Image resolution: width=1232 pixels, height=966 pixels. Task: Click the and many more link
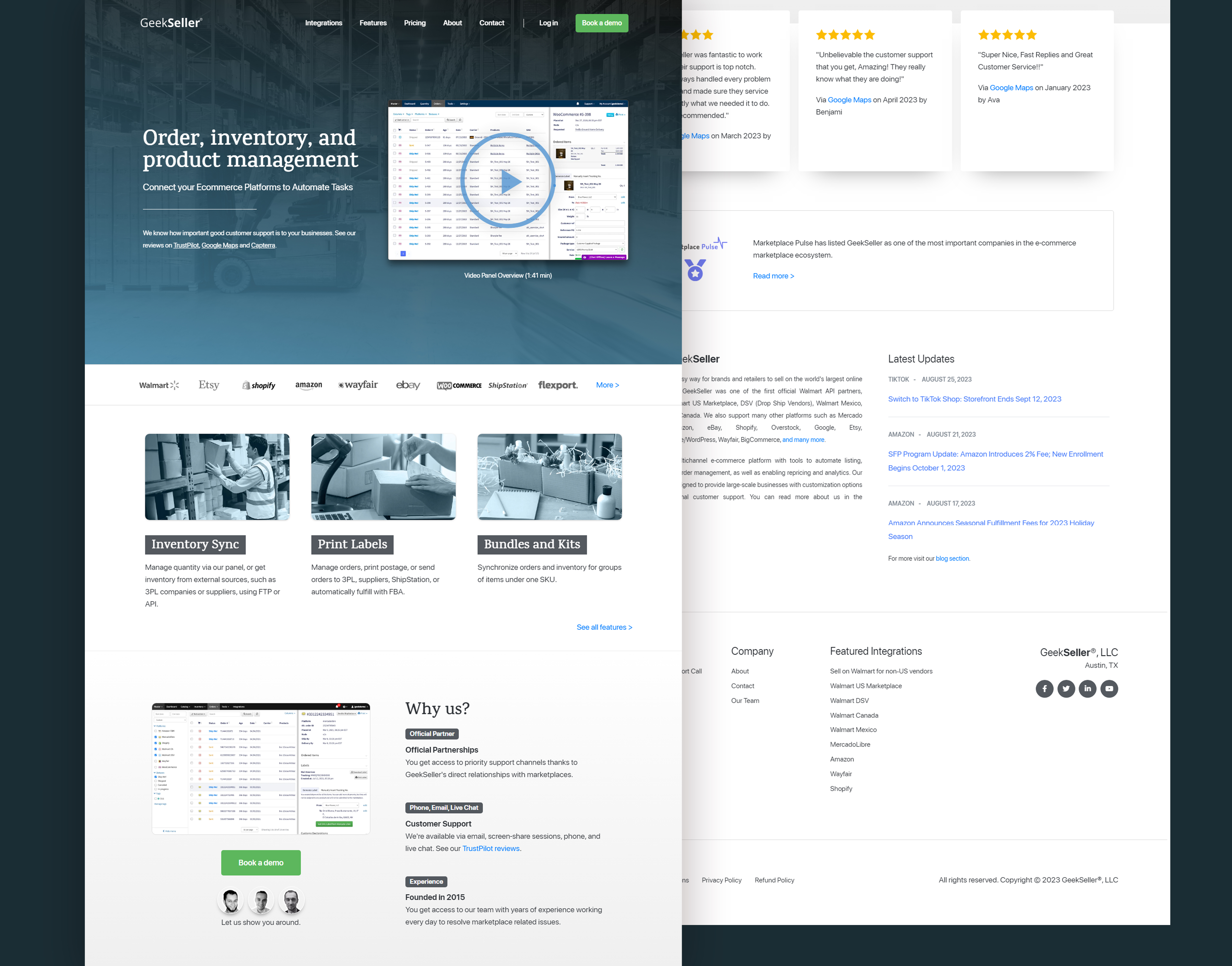tap(803, 440)
